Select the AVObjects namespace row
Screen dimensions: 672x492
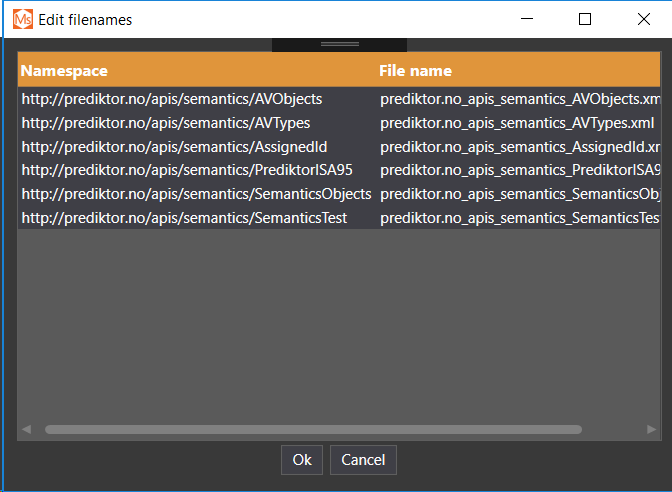click(172, 99)
